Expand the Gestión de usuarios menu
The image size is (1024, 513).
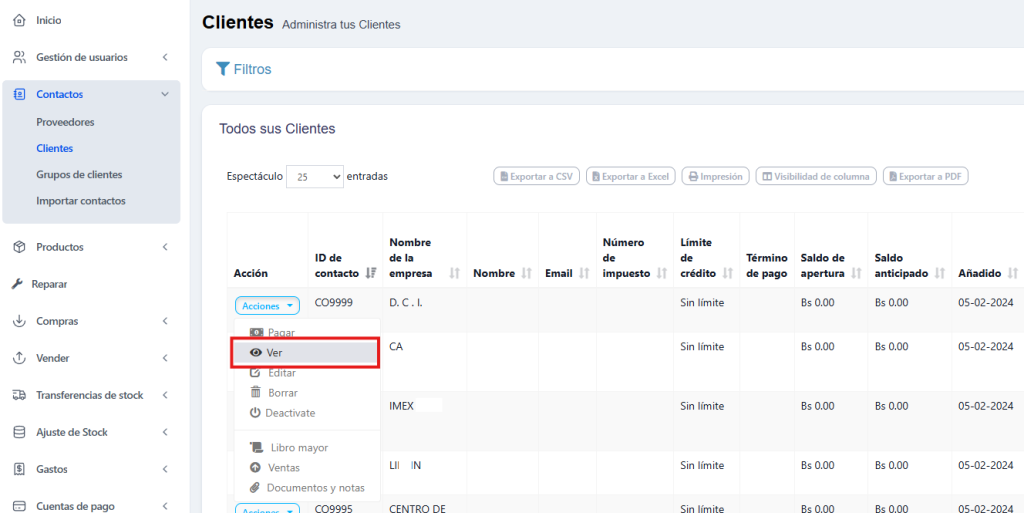[164, 57]
